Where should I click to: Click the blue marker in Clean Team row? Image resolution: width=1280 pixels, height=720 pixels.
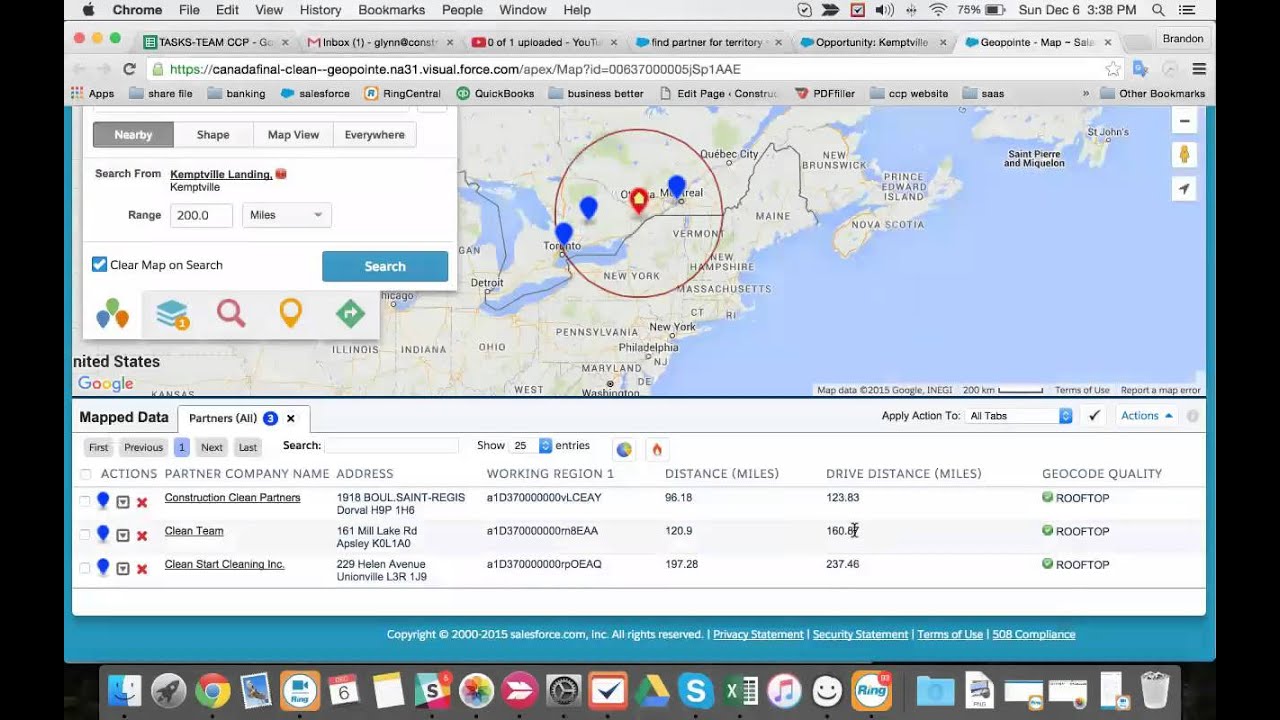click(x=103, y=533)
